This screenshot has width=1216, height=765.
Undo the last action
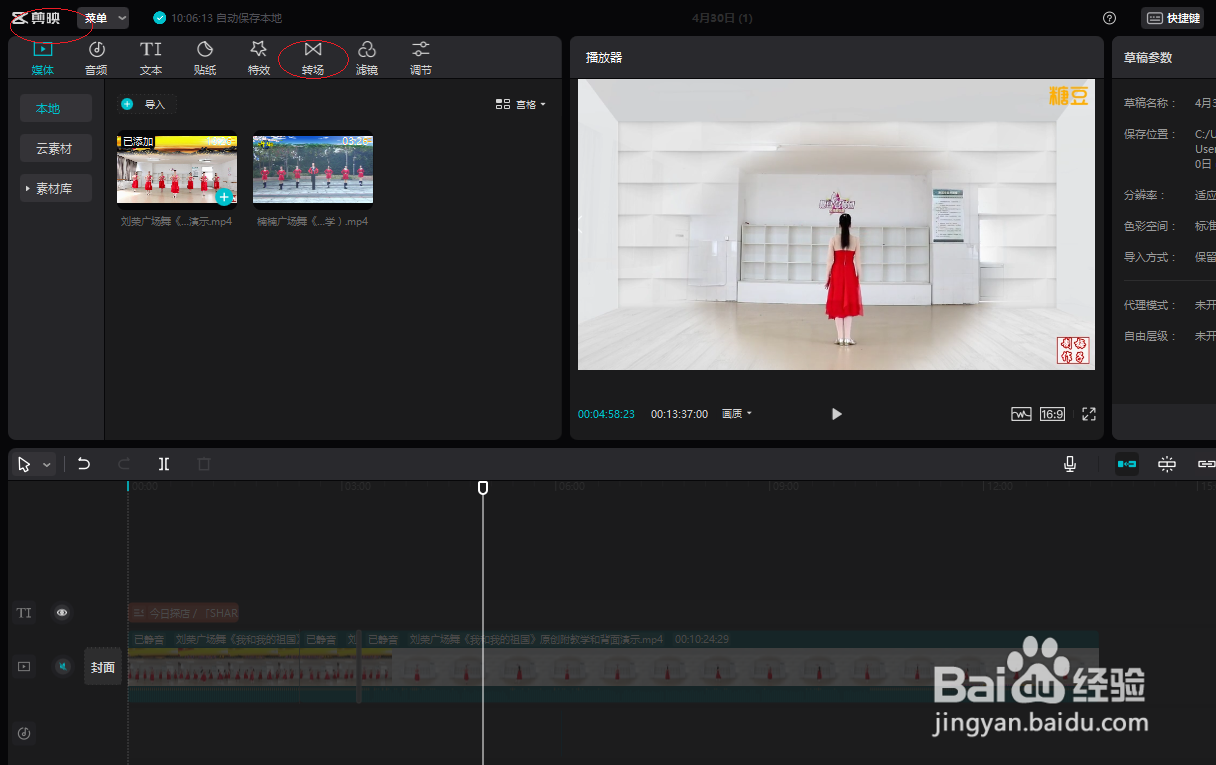click(84, 464)
